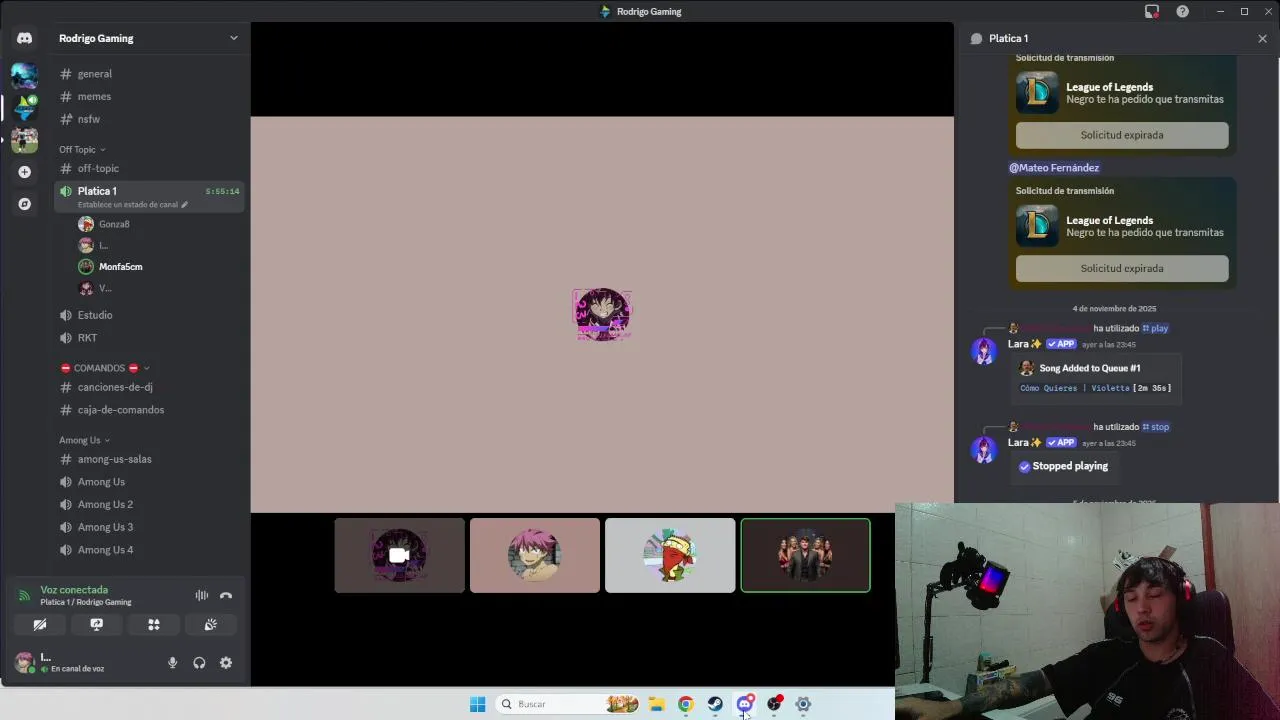Open voice connection details via signal icon
Screen dimensions: 1280x720
[24, 595]
